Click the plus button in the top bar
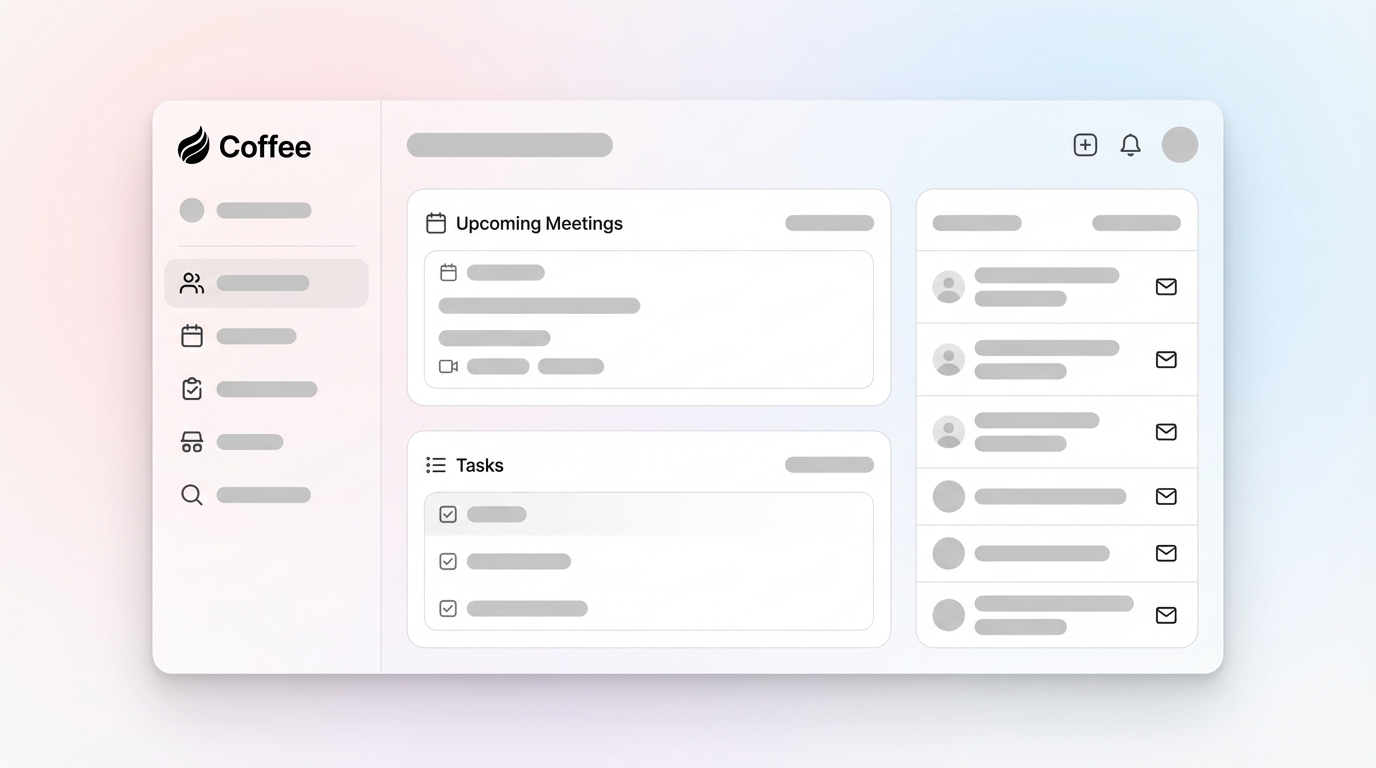 (1085, 144)
